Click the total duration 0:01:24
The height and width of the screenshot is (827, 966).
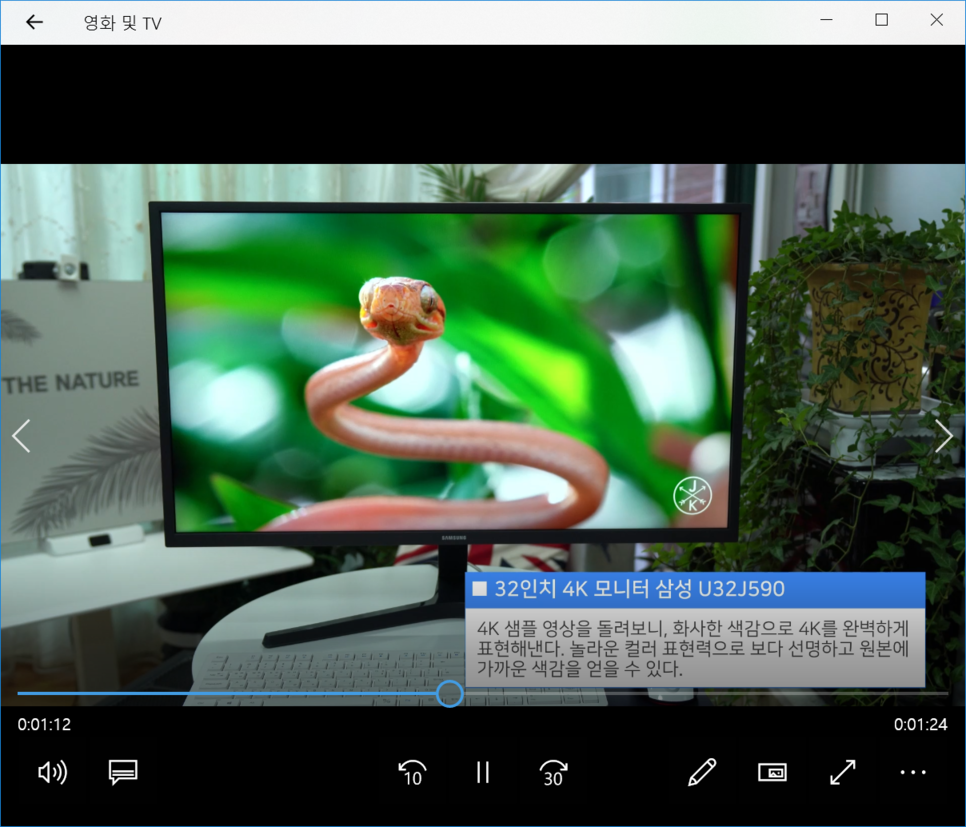click(x=920, y=724)
